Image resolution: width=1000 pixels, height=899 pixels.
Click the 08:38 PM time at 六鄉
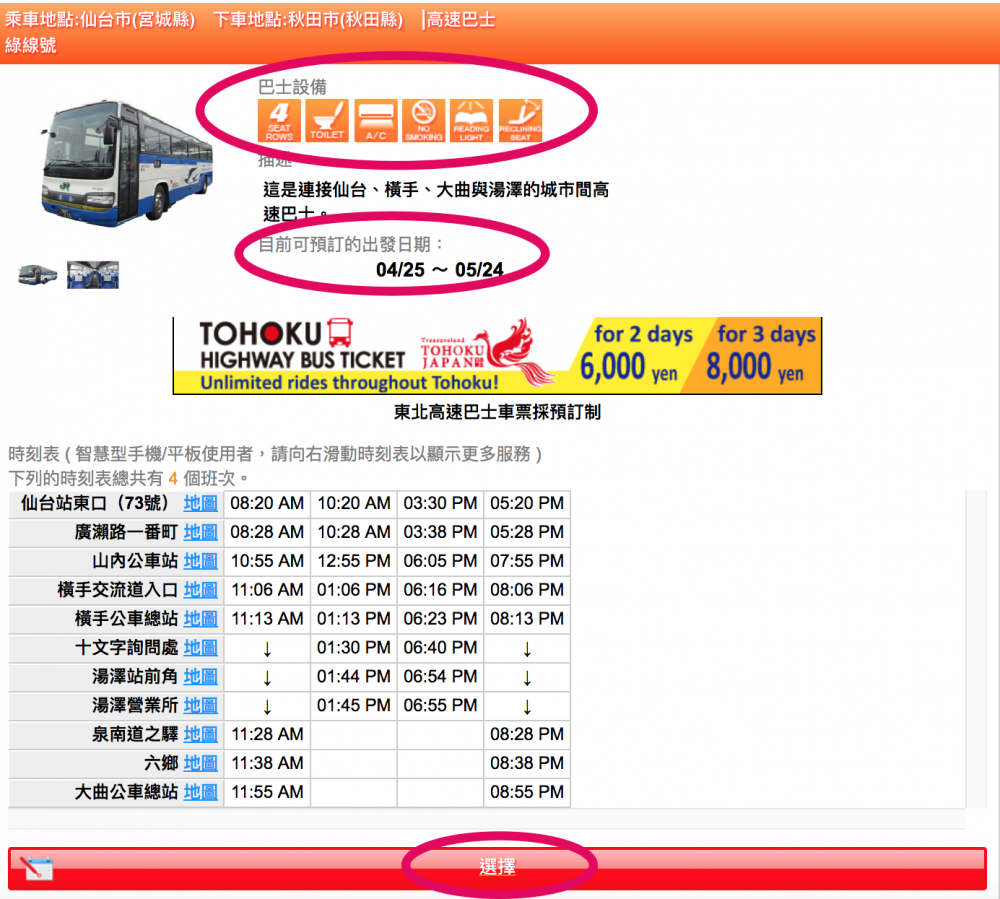point(527,763)
